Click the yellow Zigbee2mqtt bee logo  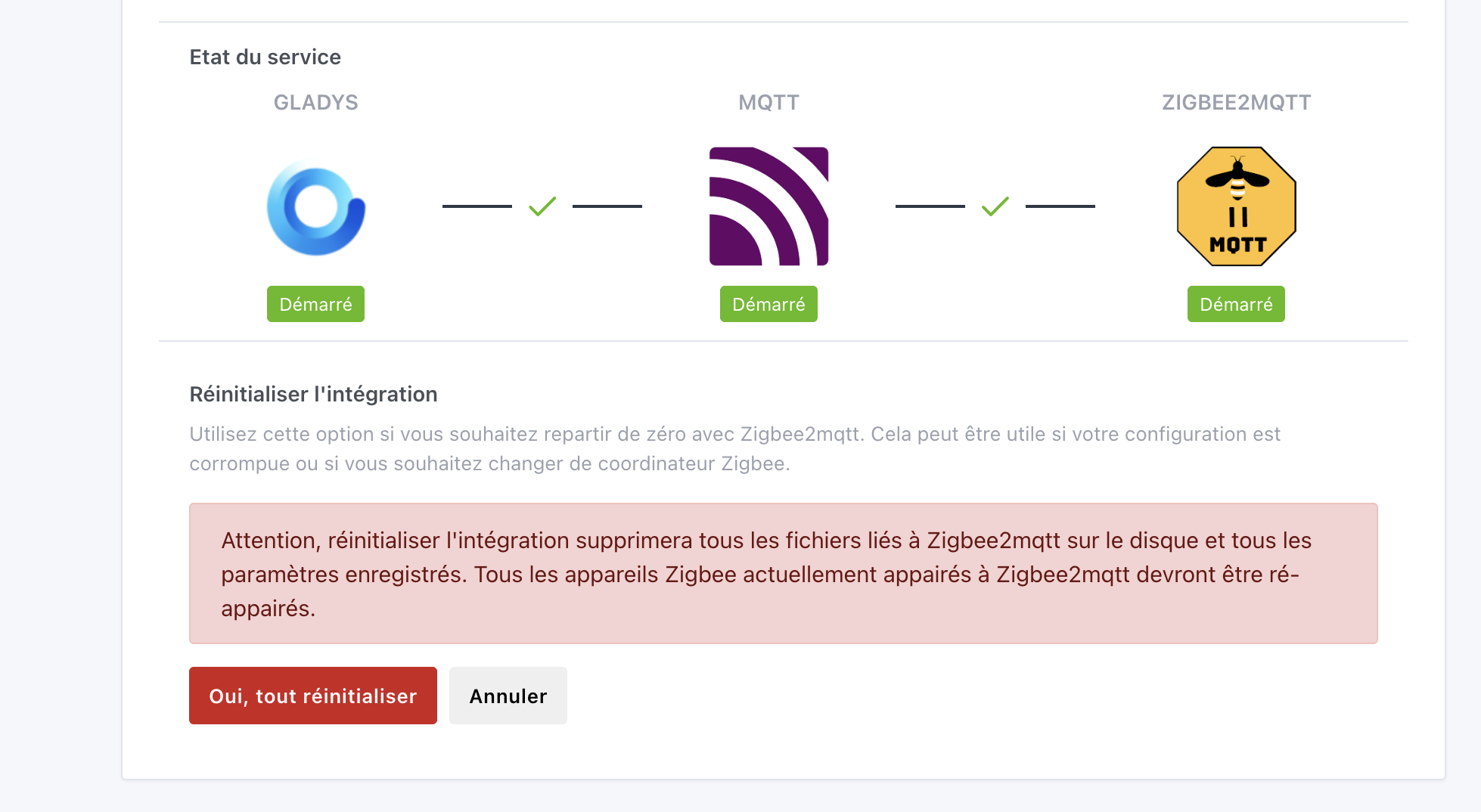(1236, 206)
